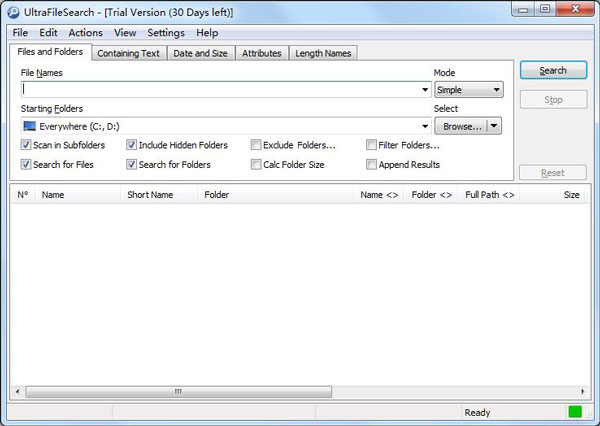Screen dimensions: 600x426
Task: Click the horizontal scrollbar thumb
Action: click(x=178, y=392)
